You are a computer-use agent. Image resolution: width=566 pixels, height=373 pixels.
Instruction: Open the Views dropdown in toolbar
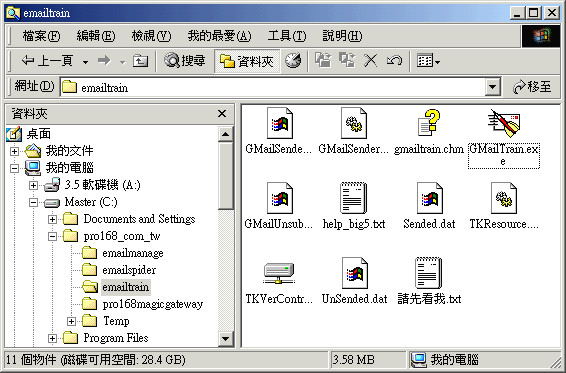click(x=428, y=61)
